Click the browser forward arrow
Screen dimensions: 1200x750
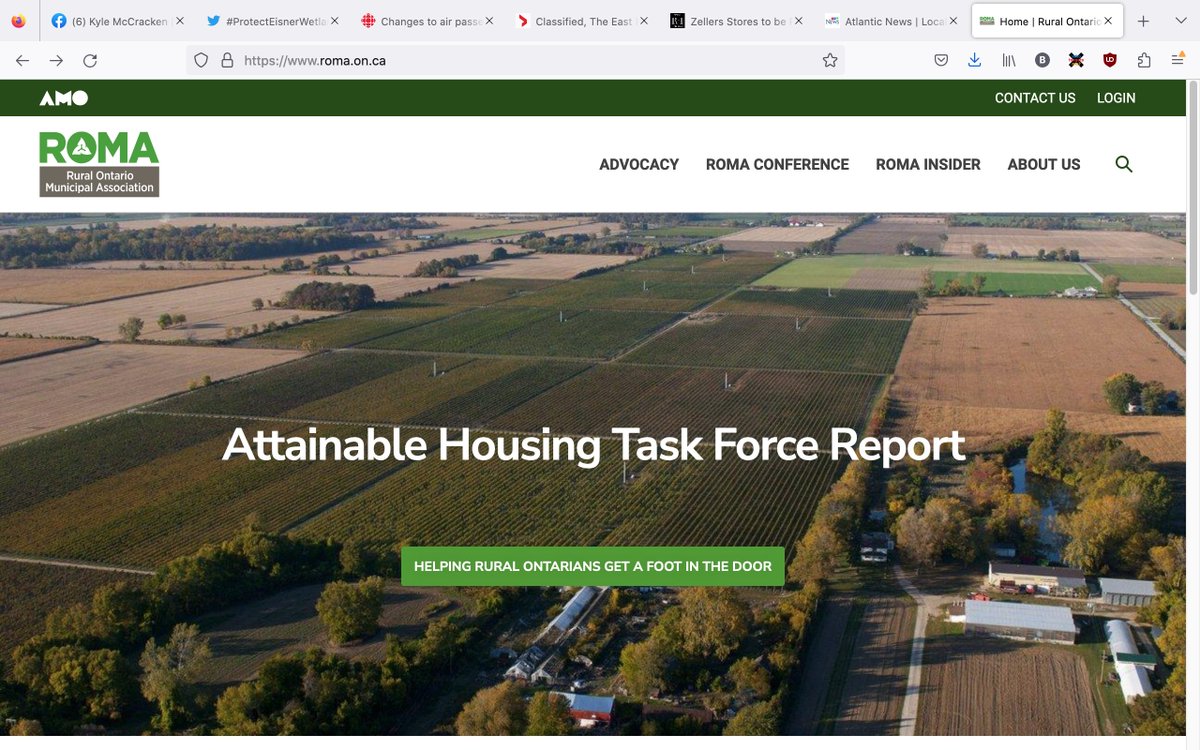tap(56, 61)
